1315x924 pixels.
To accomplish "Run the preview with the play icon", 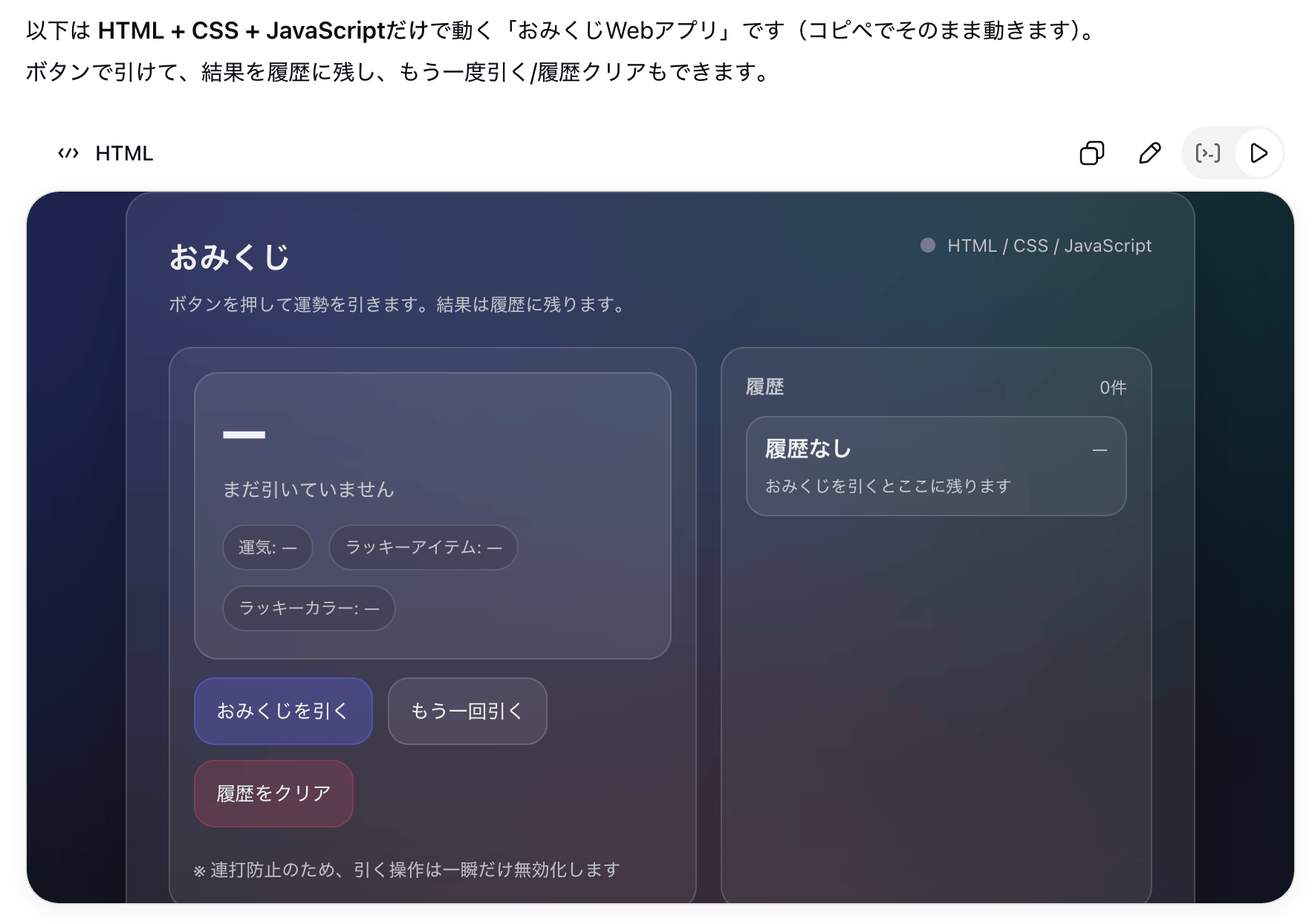I will (1259, 153).
